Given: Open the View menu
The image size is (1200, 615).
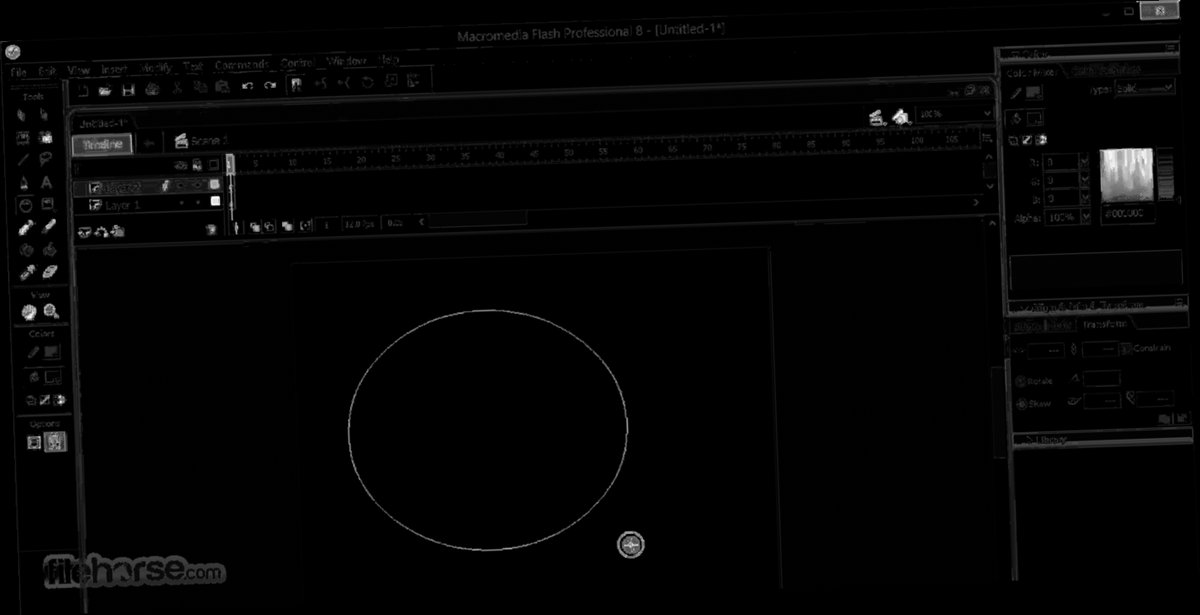Looking at the screenshot, I should tap(78, 71).
